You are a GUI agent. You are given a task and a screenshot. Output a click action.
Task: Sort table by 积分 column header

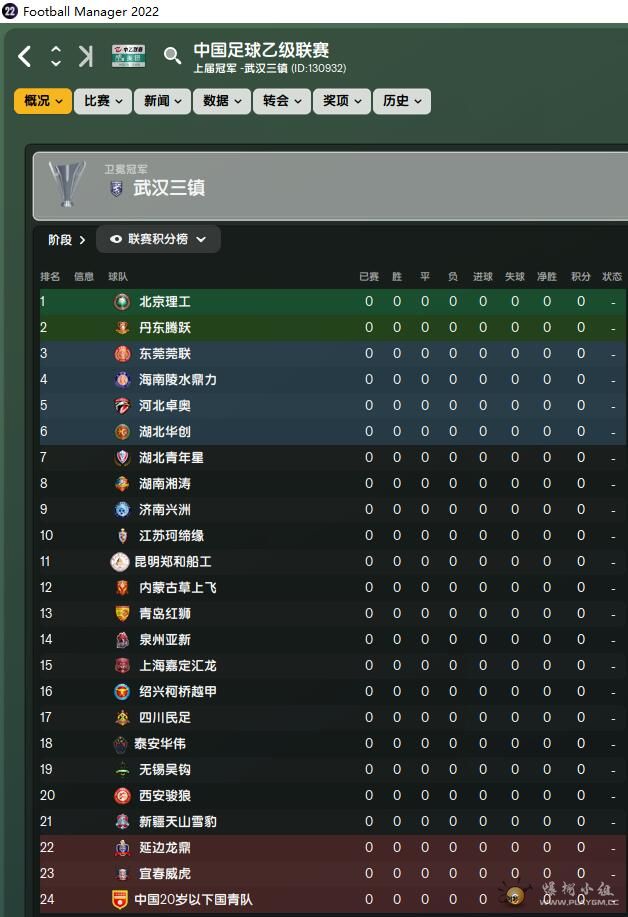pyautogui.click(x=581, y=277)
